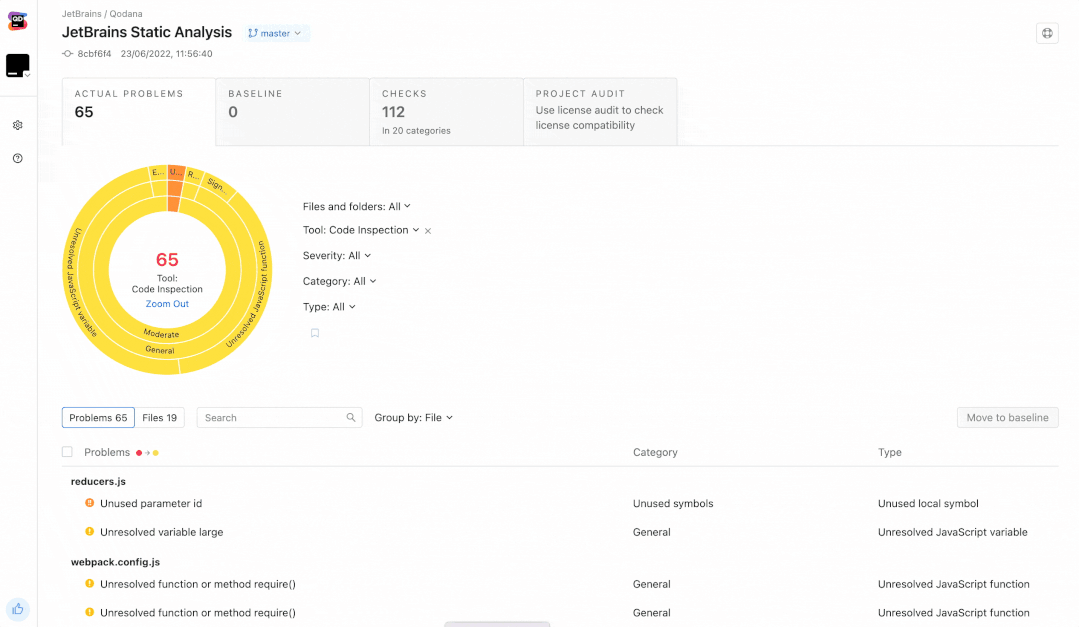Select the Baseline tab
The height and width of the screenshot is (627, 1079).
point(292,111)
